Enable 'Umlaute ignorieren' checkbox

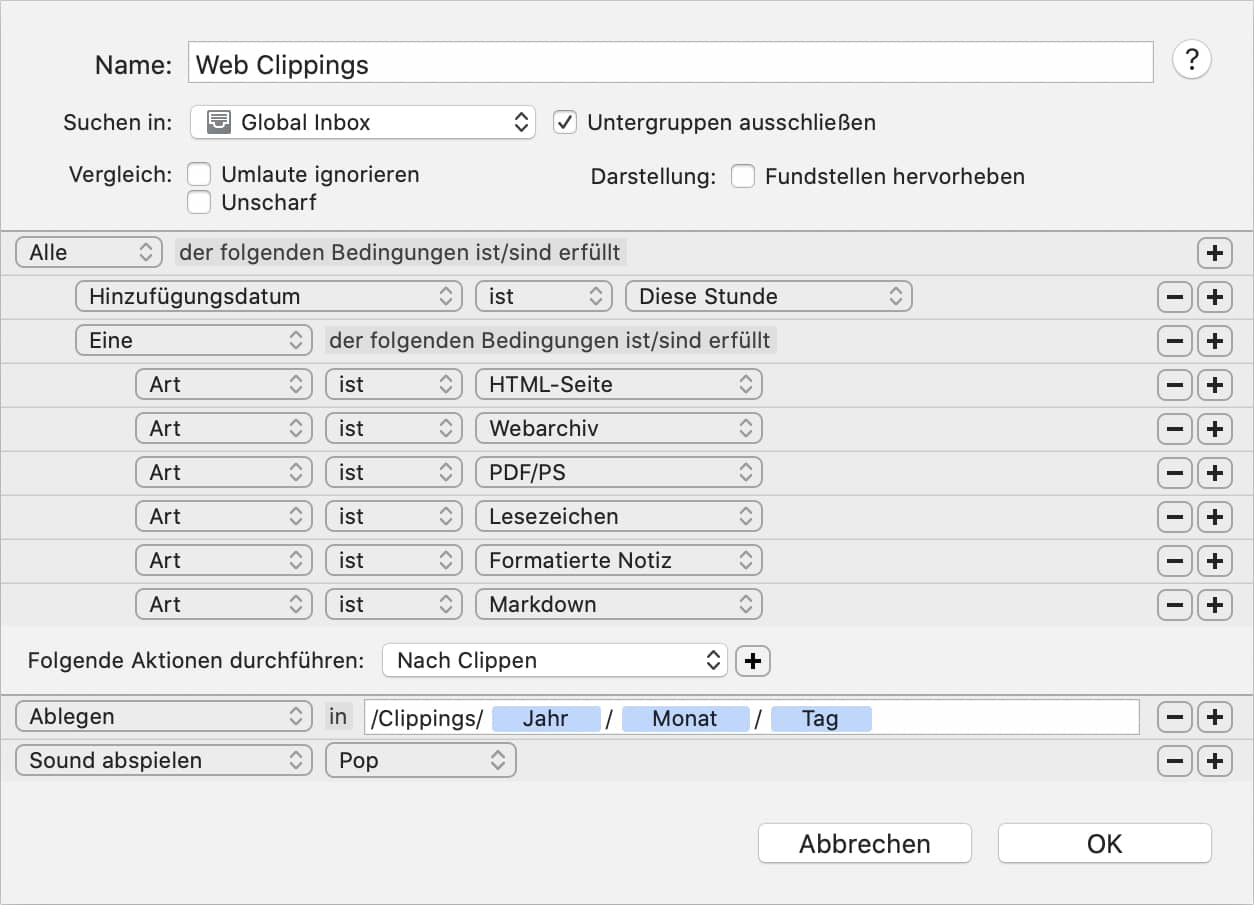200,175
